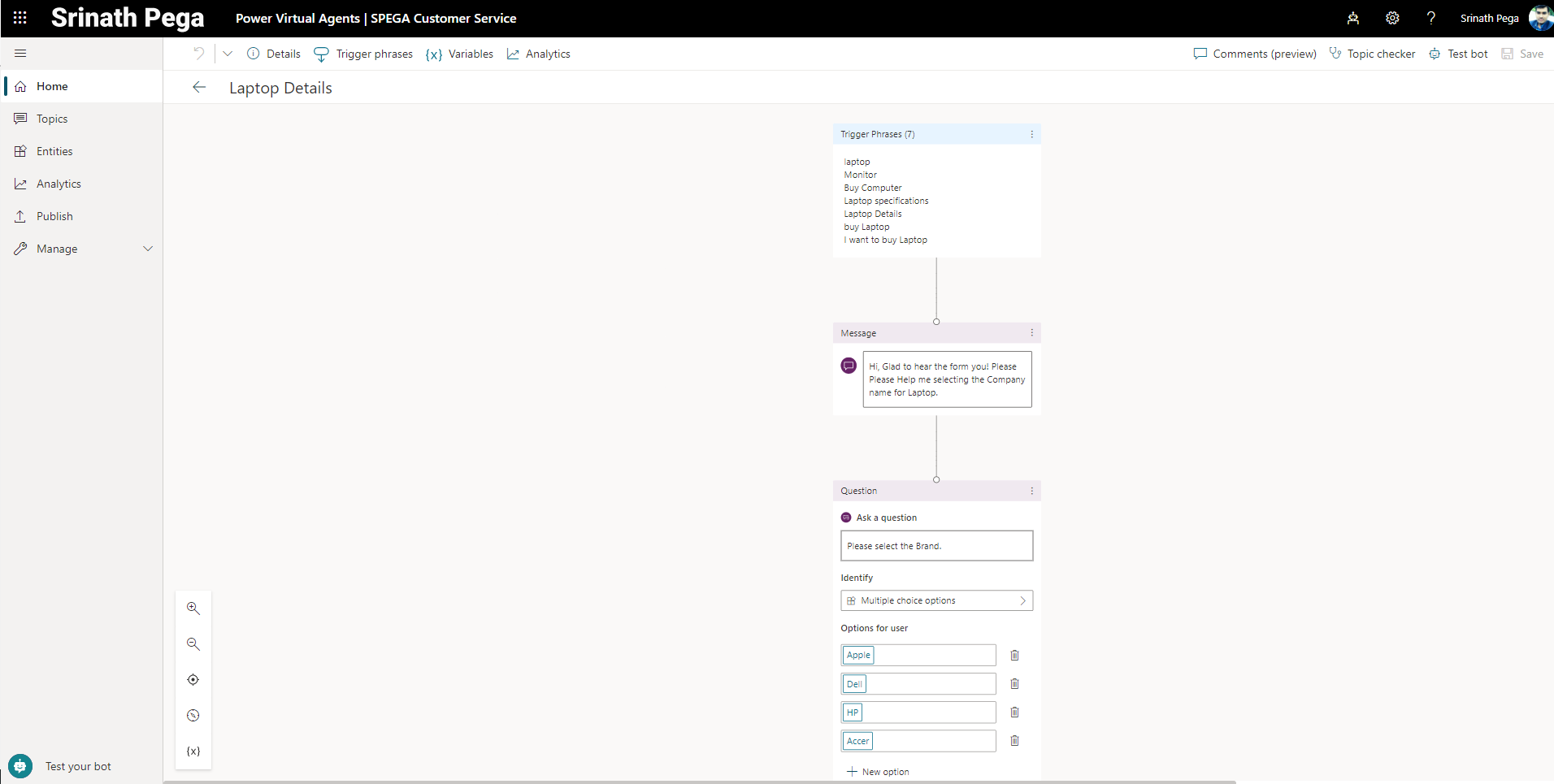Go to Topics in the sidebar
1554x784 pixels.
pos(52,119)
